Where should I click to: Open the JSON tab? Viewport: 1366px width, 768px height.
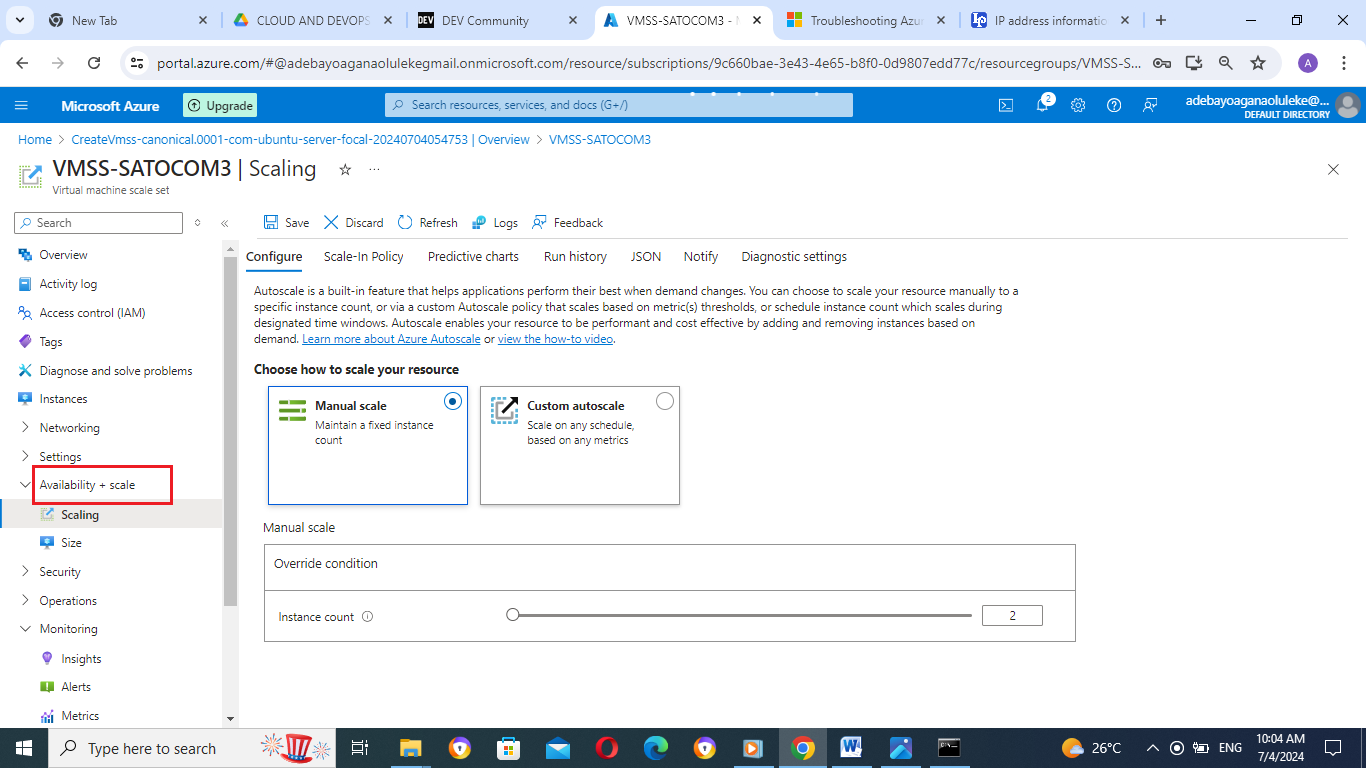tap(646, 257)
